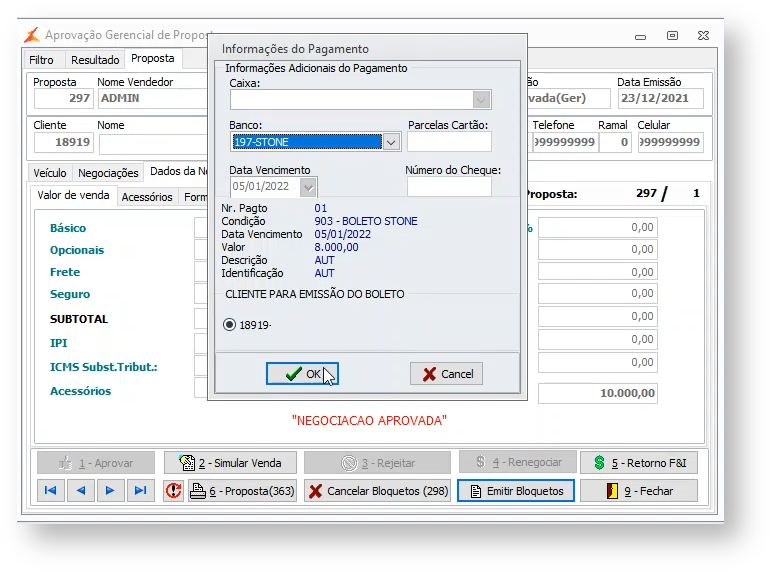Image resolution: width=772 pixels, height=572 pixels.
Task: Click the Frete label
Action: (x=65, y=272)
